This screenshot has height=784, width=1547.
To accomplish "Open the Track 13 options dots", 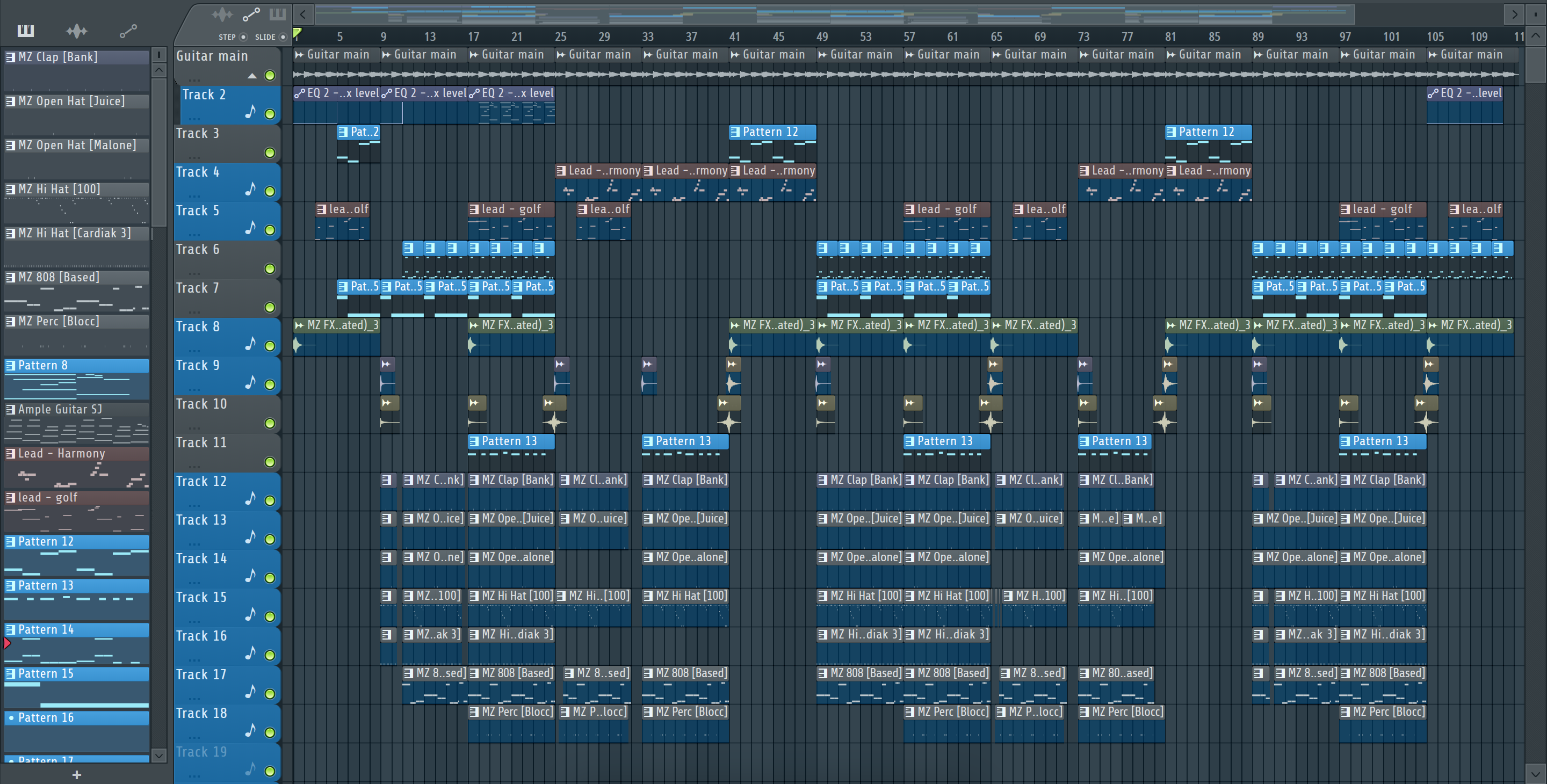I will point(194,545).
